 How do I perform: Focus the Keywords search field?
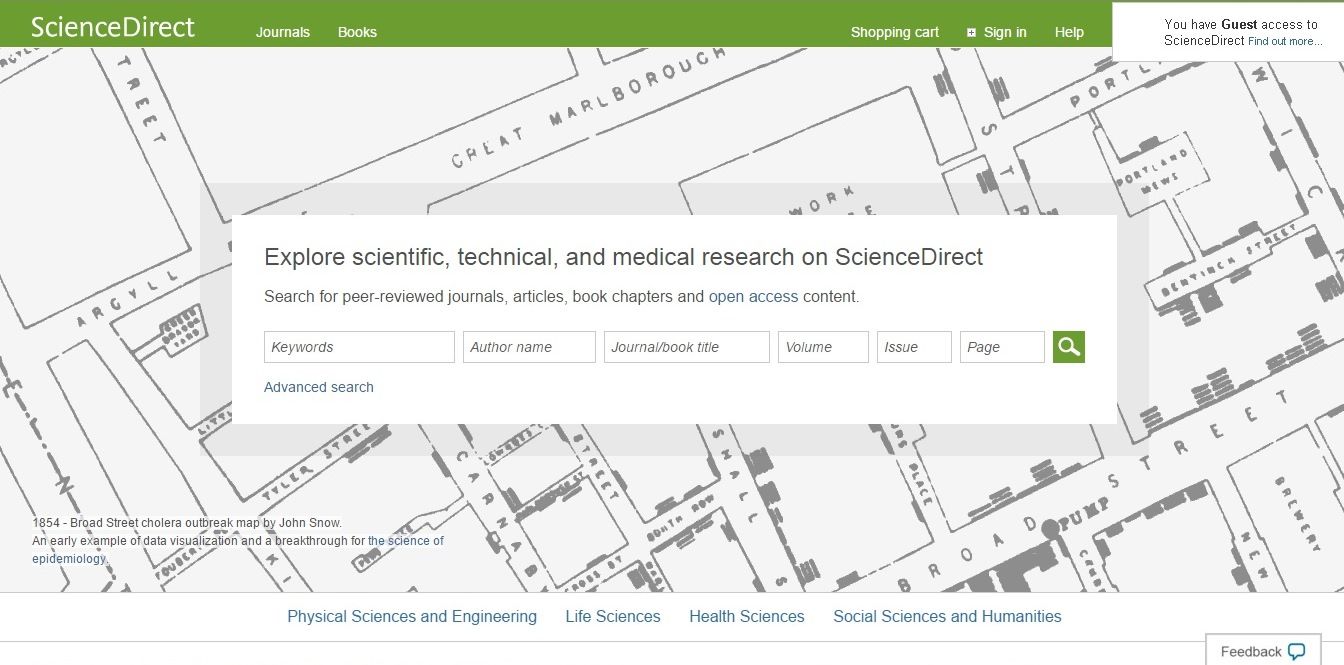coord(359,347)
